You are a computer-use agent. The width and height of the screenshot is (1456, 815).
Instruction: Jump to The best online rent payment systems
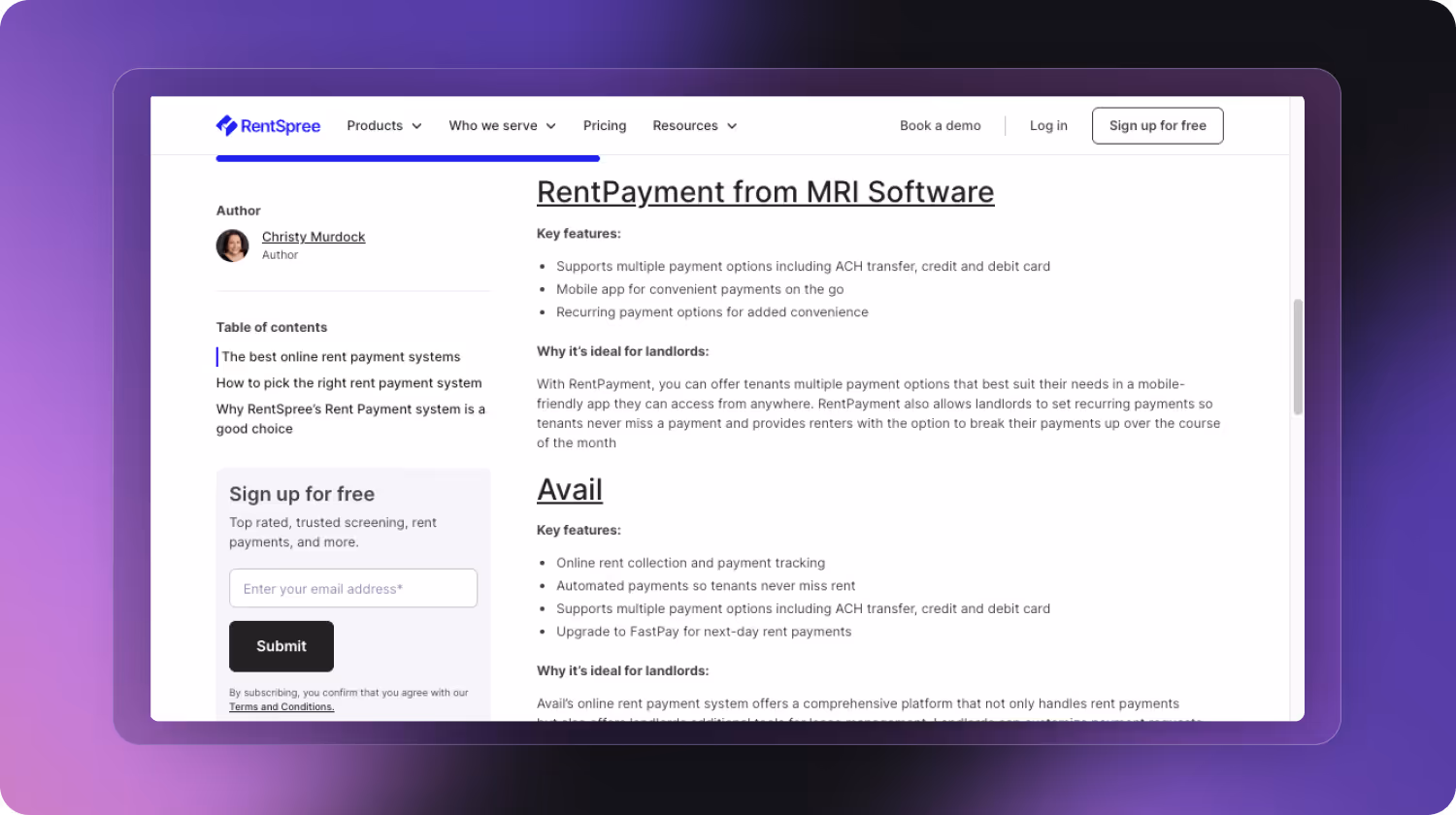[341, 357]
